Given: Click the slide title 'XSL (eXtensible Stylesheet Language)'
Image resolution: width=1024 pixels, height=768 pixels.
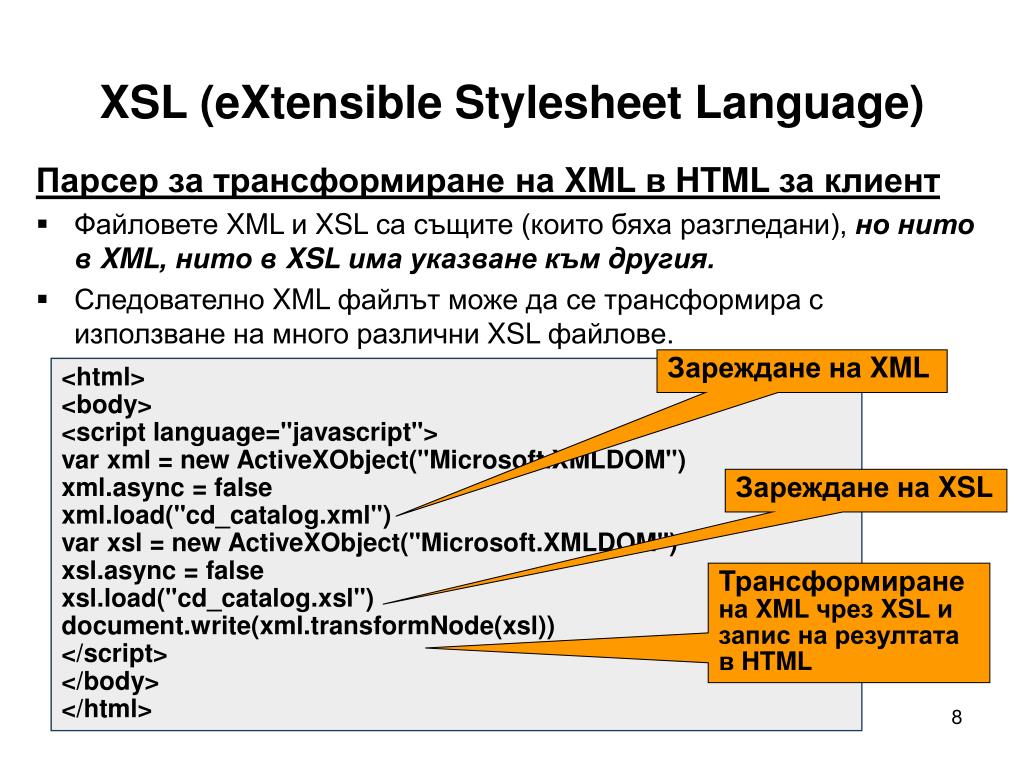Looking at the screenshot, I should point(511,103).
